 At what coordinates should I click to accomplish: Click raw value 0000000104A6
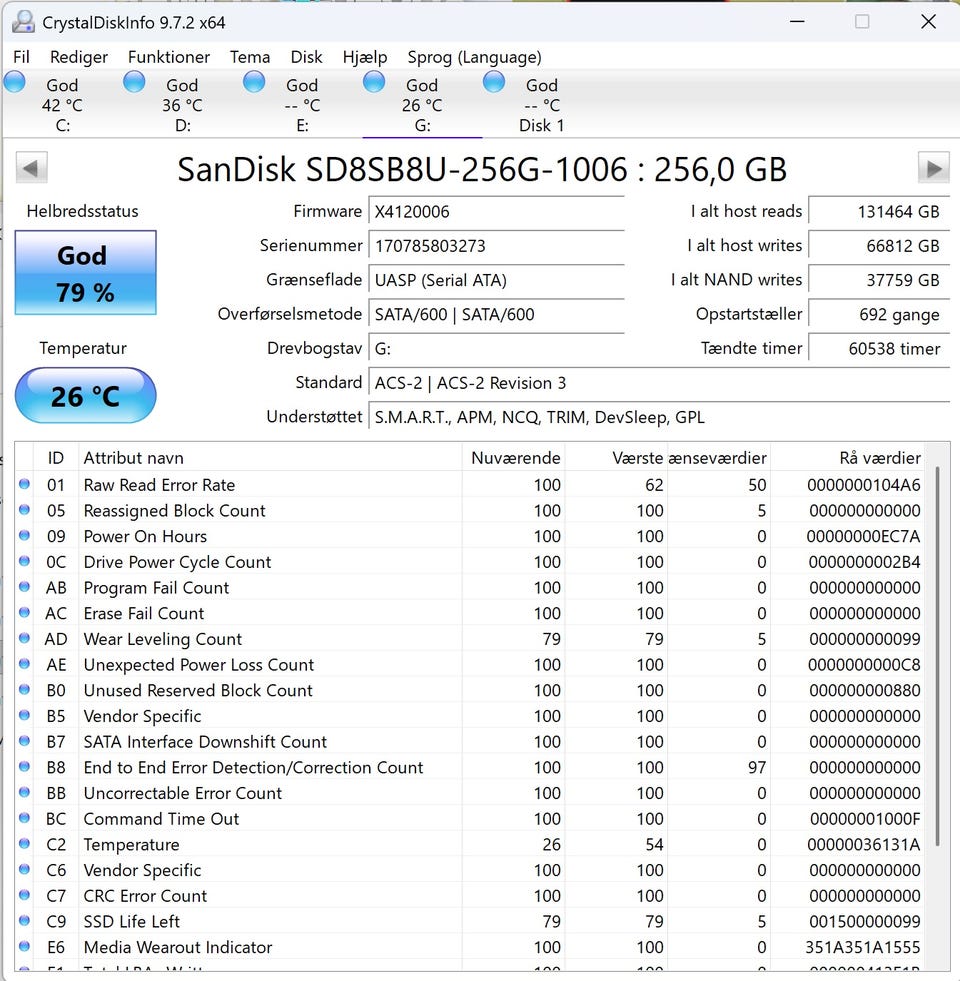(864, 485)
